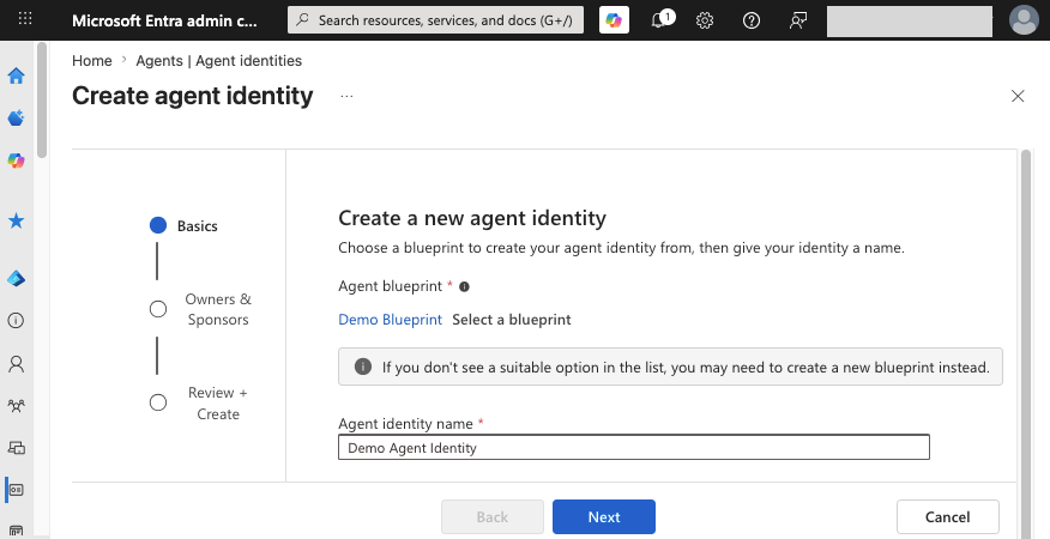Click the Cancel button
This screenshot has height=539, width=1050.
click(948, 517)
